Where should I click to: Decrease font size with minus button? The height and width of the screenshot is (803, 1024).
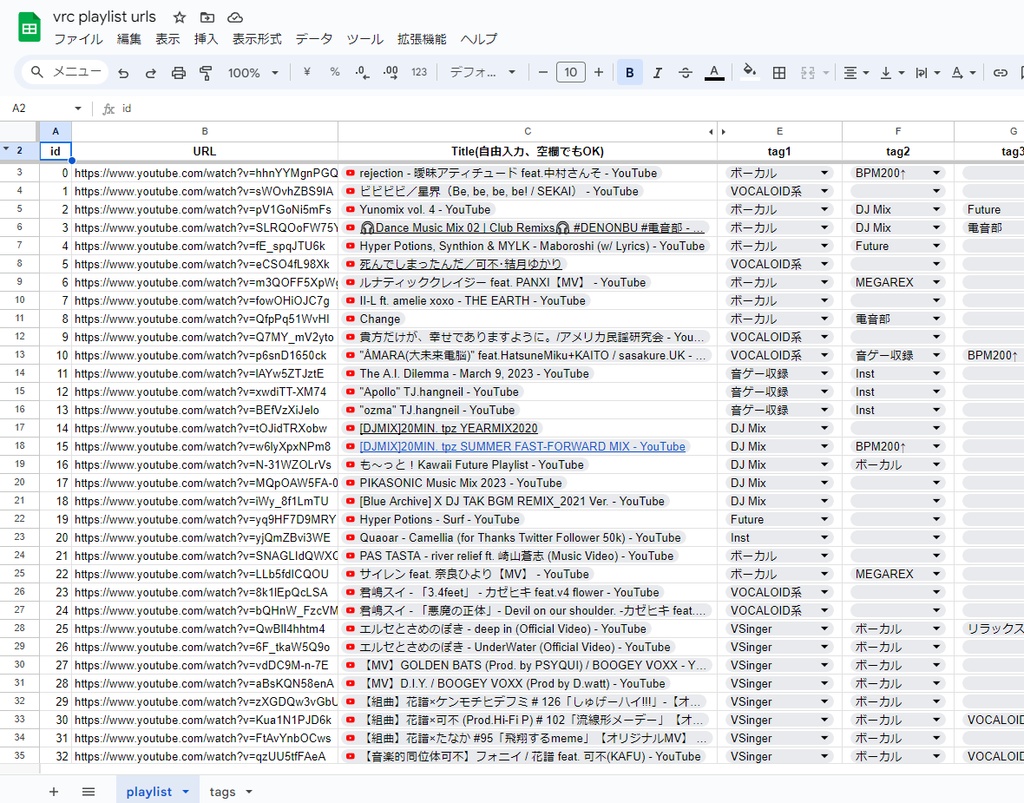(x=543, y=72)
